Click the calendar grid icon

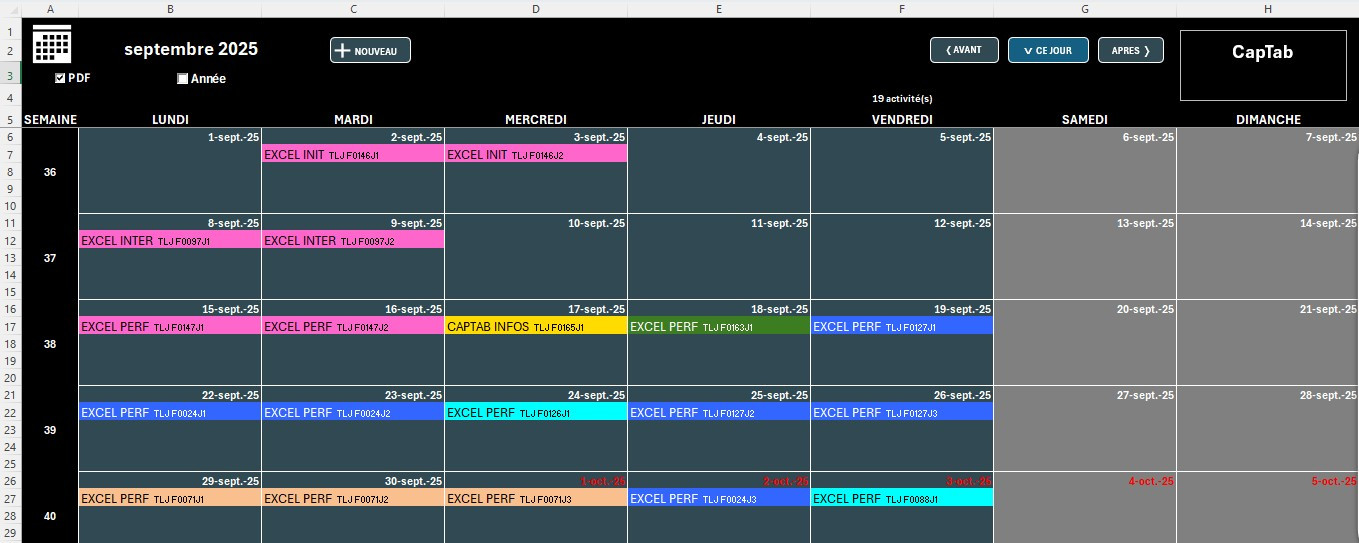point(52,45)
